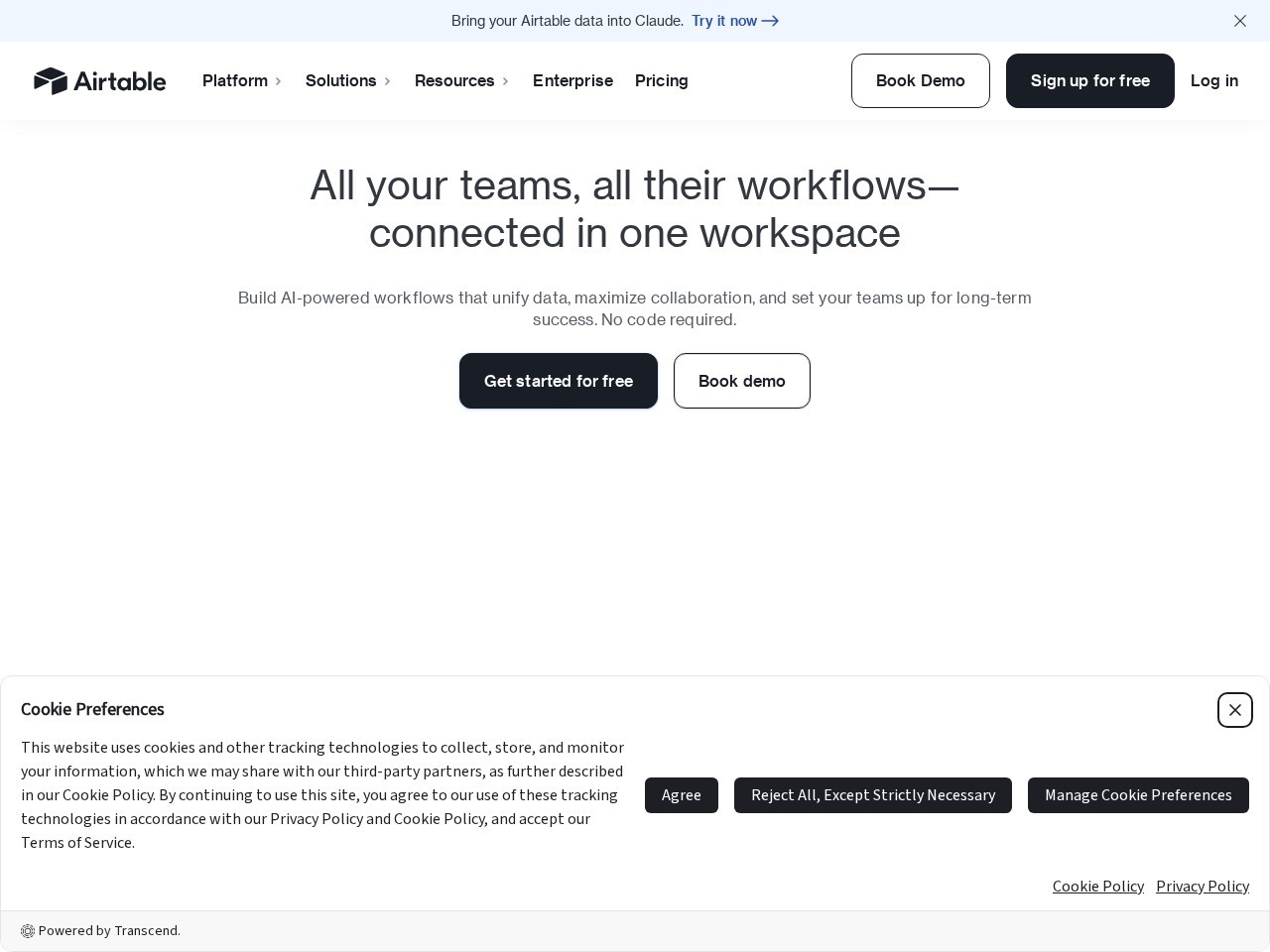Dismiss the top announcement banner
Screen dimensions: 1270x952
point(1240,21)
